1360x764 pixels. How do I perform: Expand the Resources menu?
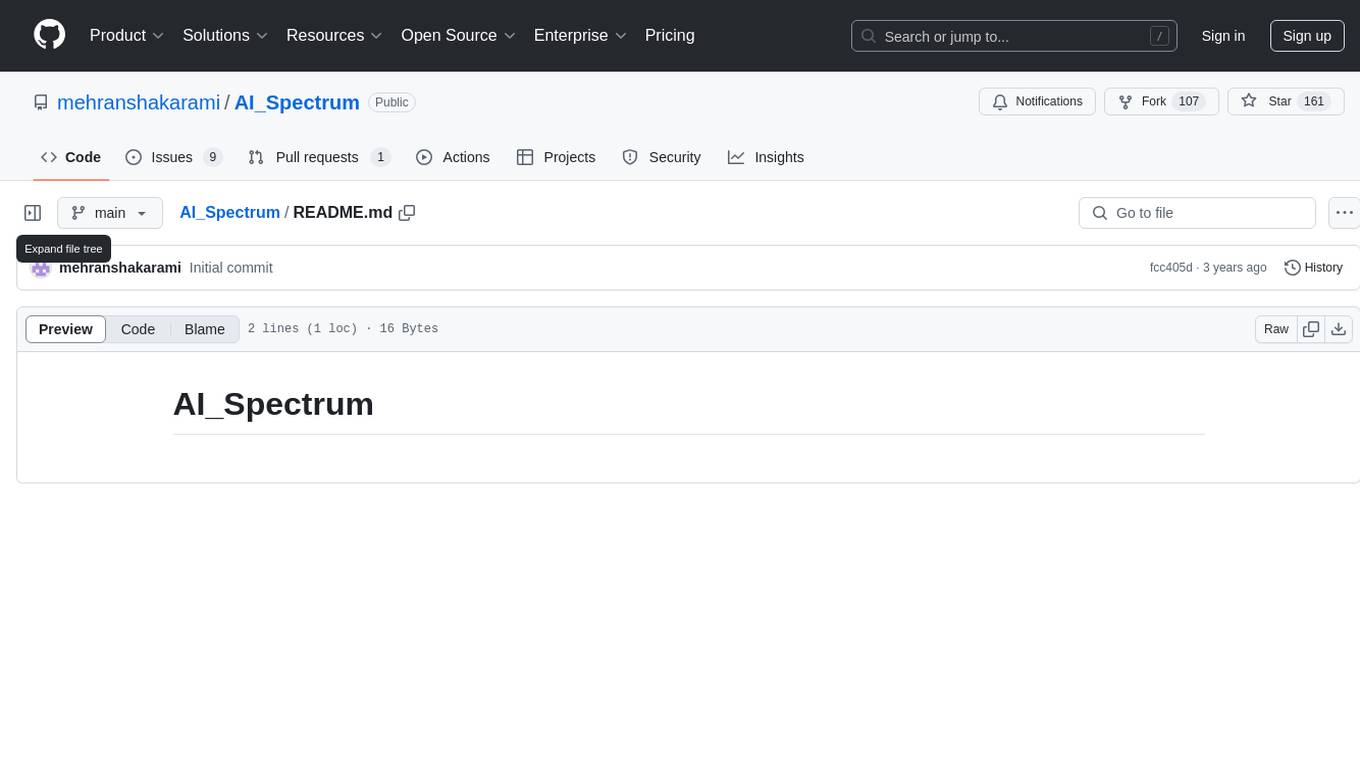(x=334, y=35)
